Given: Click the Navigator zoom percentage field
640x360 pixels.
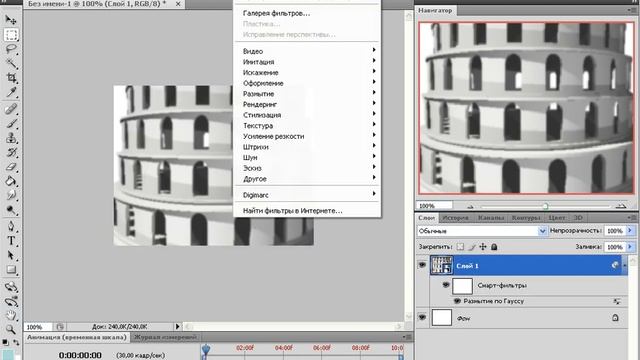Looking at the screenshot, I should [x=434, y=206].
